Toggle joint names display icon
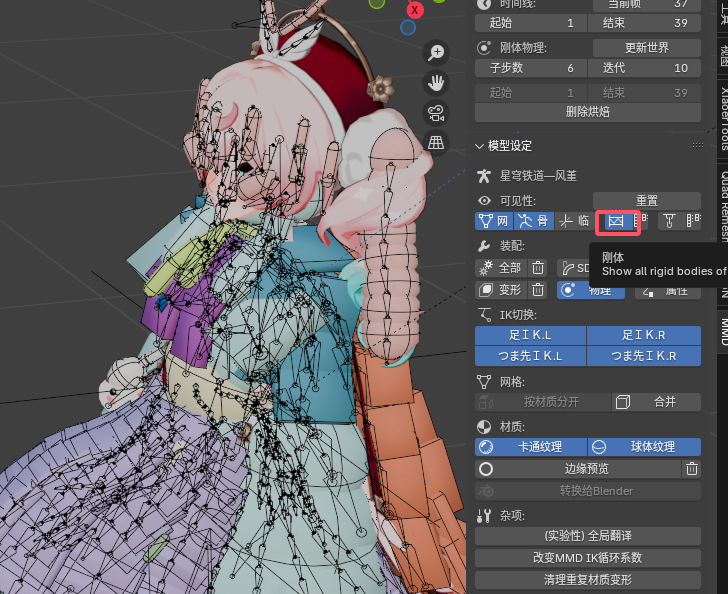Viewport: 728px width, 594px height. pos(694,221)
